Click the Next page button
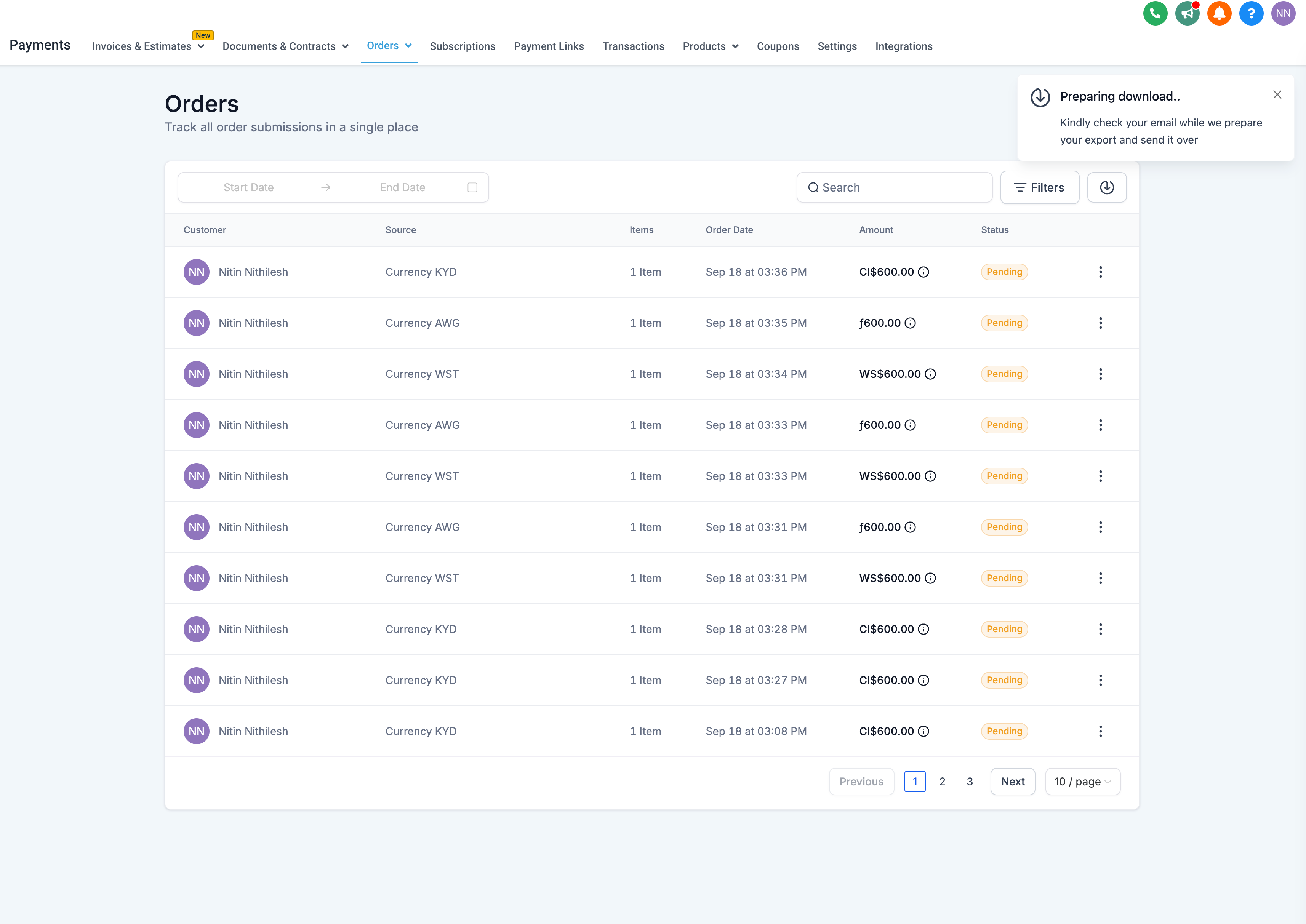 click(x=1012, y=782)
